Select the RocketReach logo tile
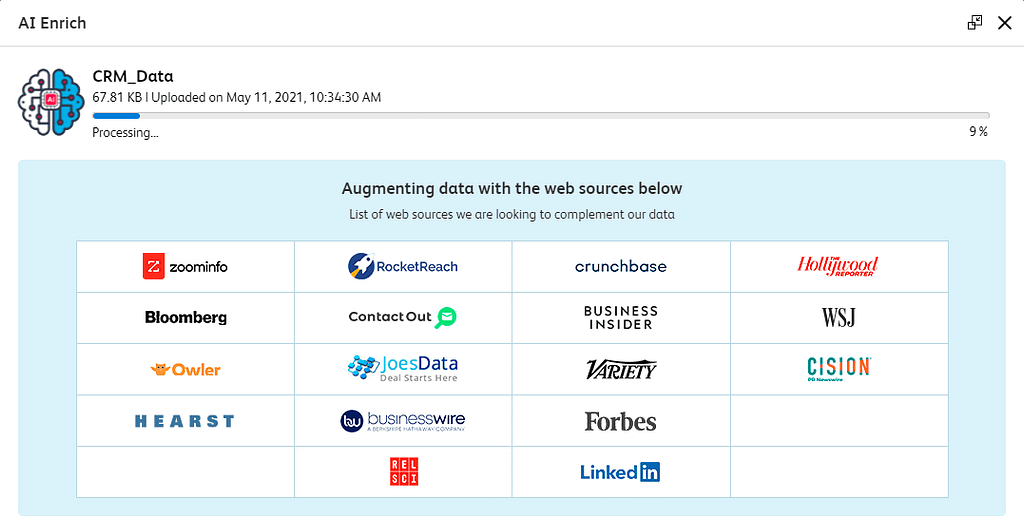The image size is (1024, 519). tap(403, 266)
